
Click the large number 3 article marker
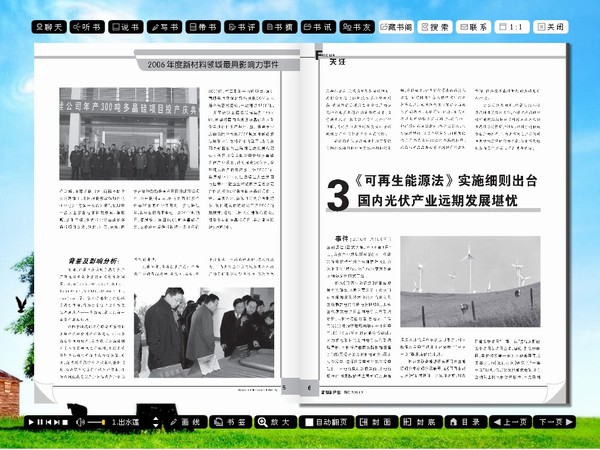pos(338,195)
